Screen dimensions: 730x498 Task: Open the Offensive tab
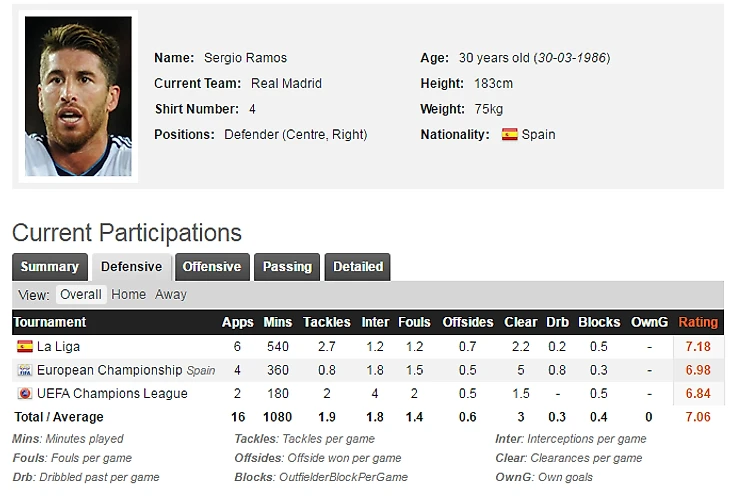click(x=212, y=267)
